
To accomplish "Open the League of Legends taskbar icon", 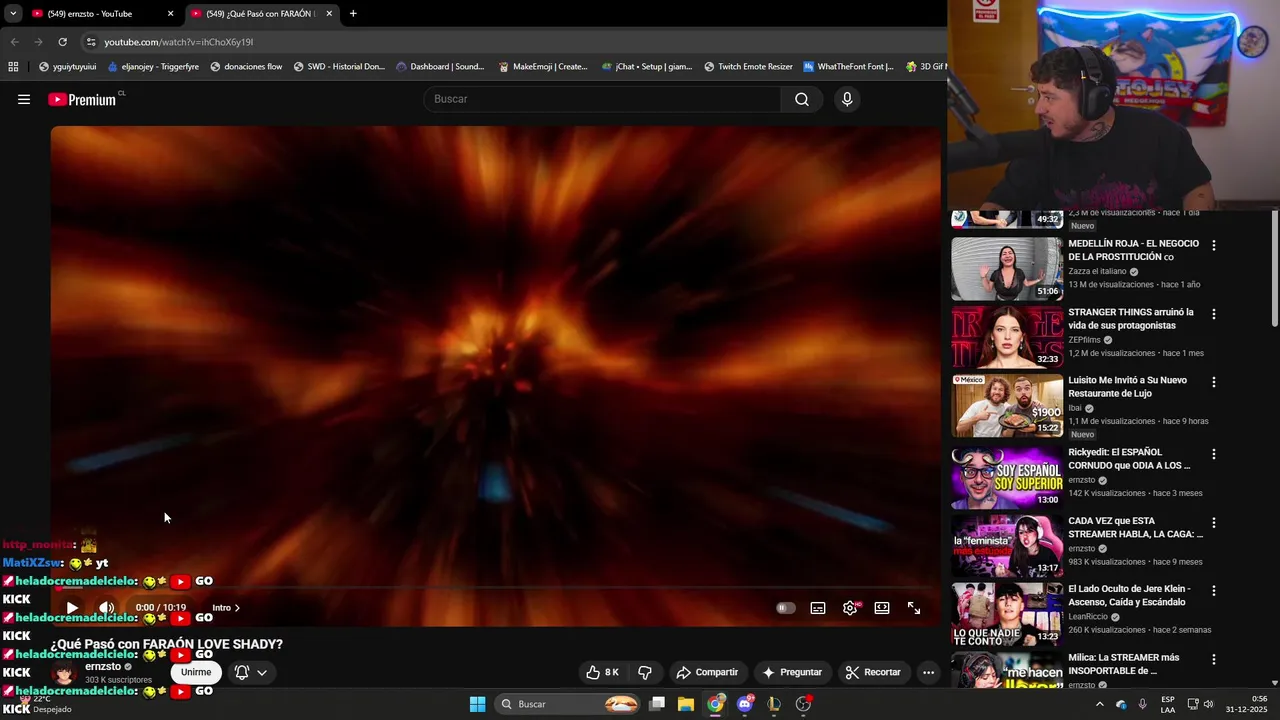I will (x=774, y=704).
